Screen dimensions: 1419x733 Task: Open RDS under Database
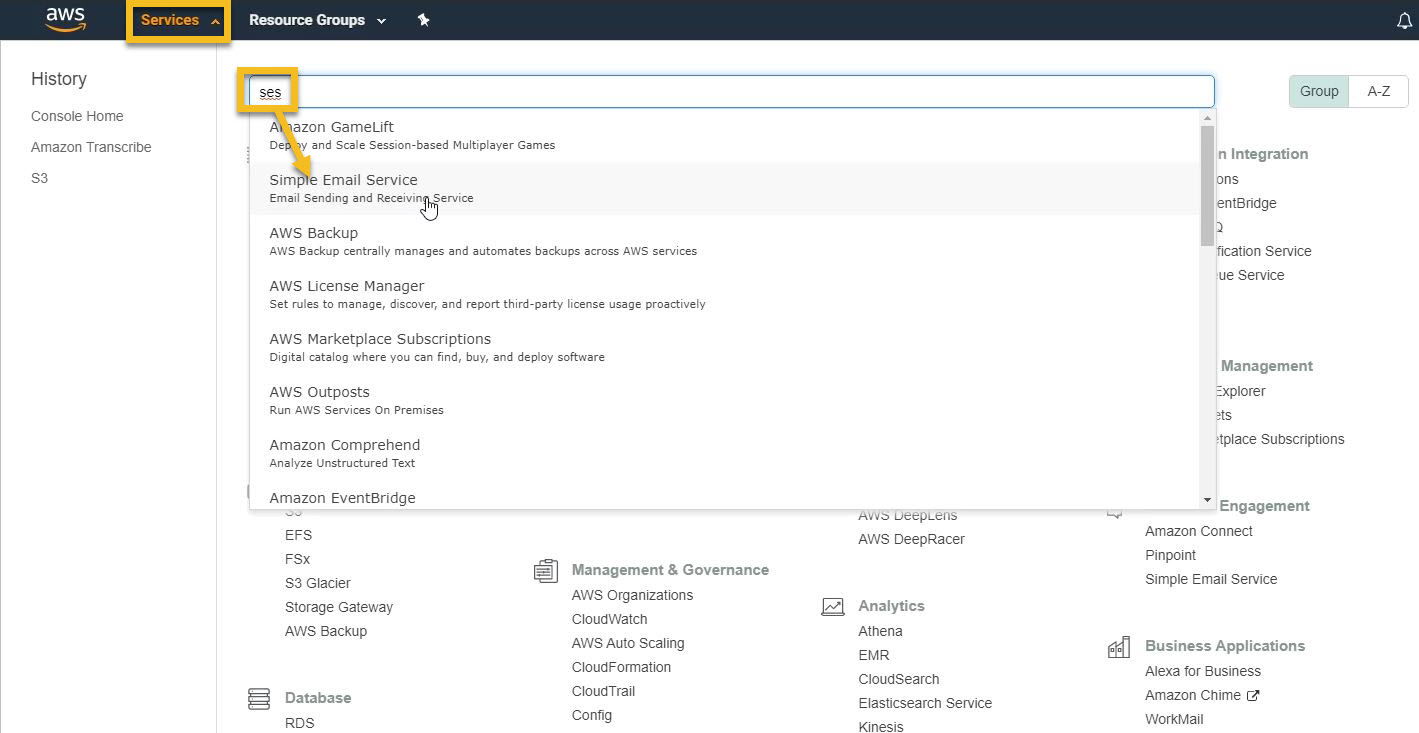tap(299, 723)
